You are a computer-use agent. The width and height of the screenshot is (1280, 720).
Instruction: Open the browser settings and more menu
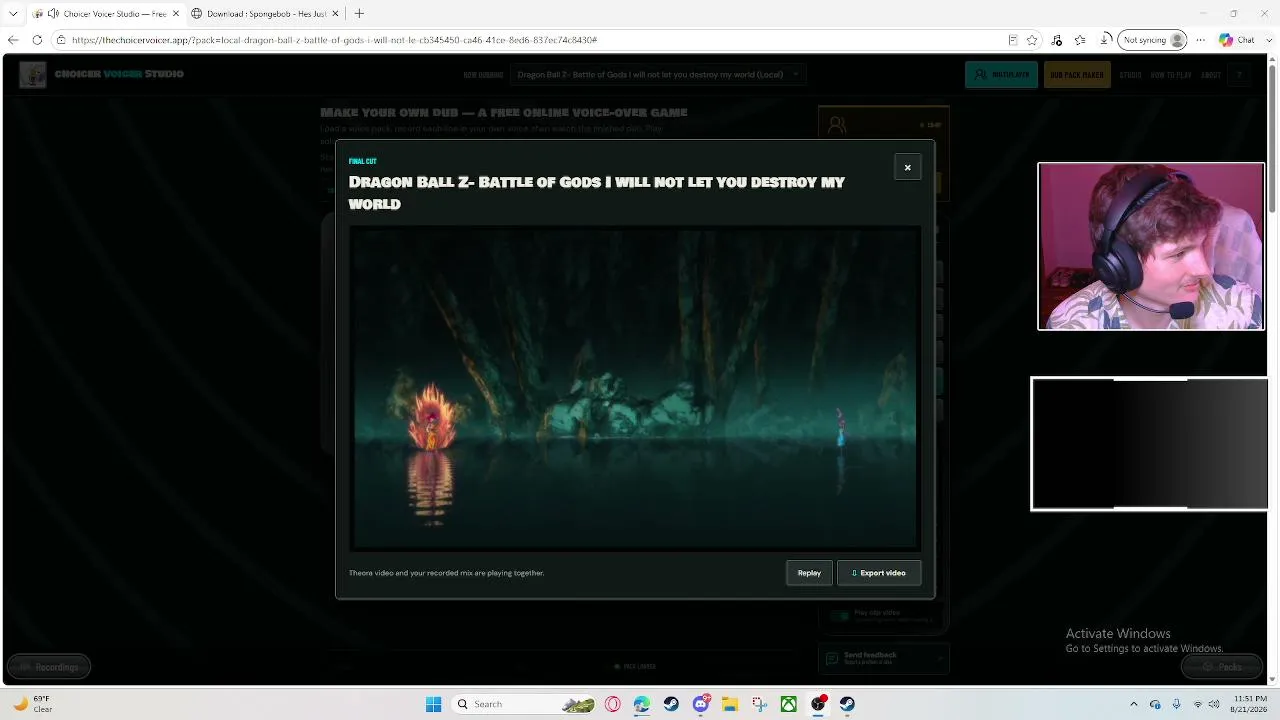(1201, 40)
